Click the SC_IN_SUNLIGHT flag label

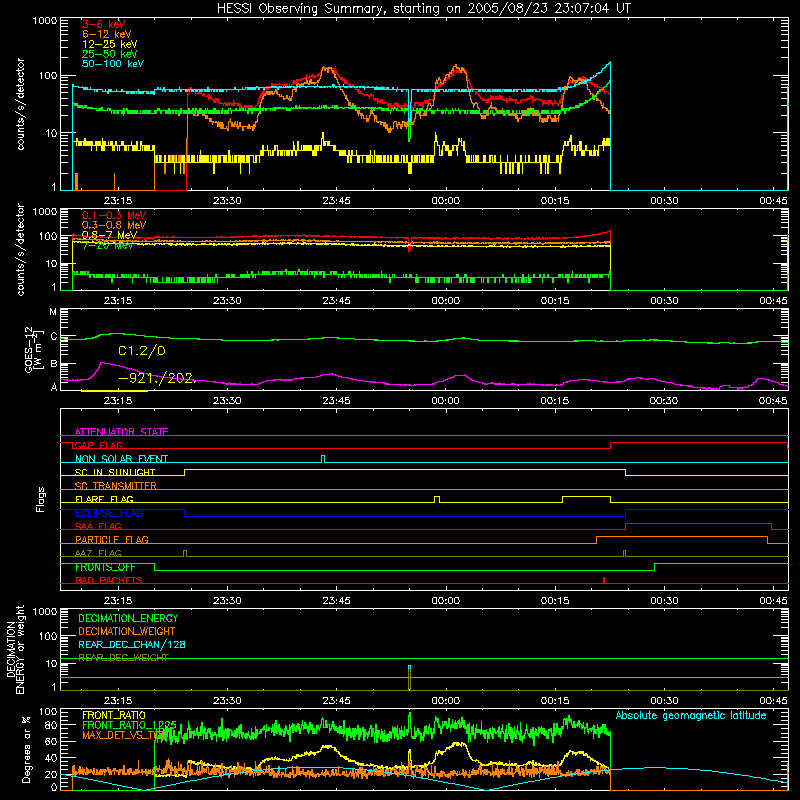(115, 472)
